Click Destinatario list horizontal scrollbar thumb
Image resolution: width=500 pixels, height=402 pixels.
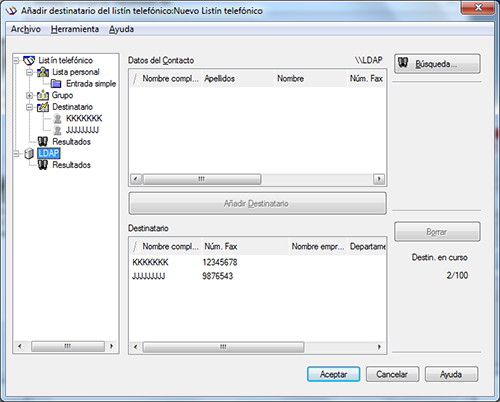pyautogui.click(x=223, y=347)
